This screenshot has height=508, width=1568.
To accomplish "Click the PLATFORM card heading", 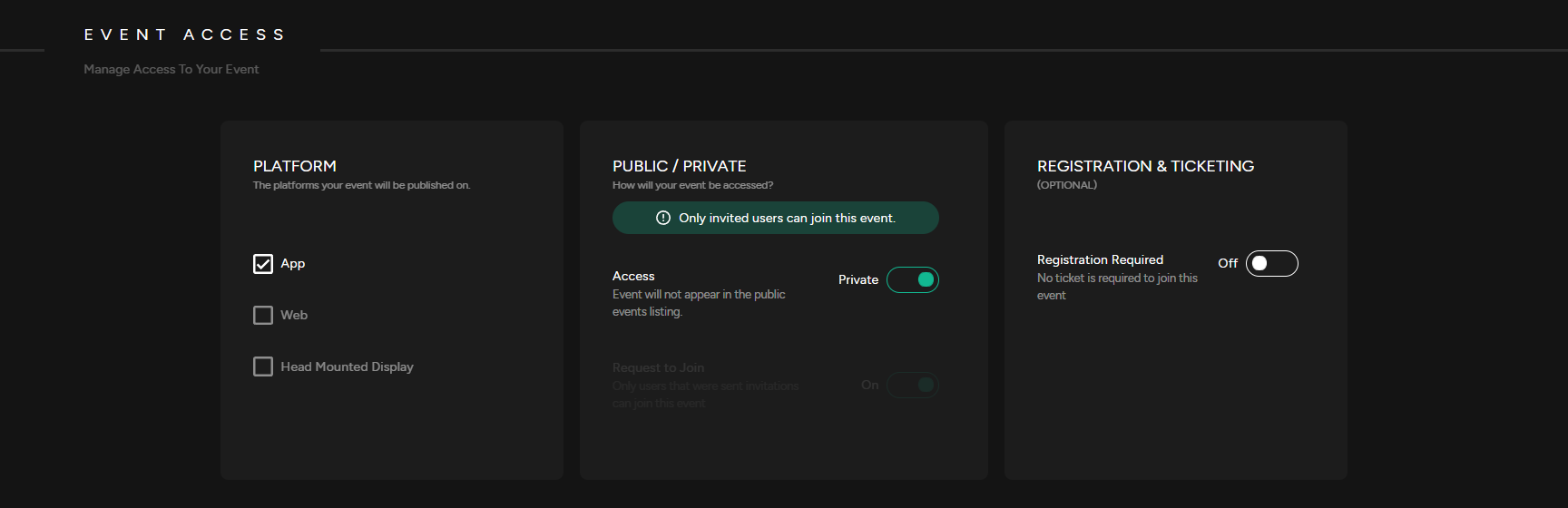I will pos(295,166).
